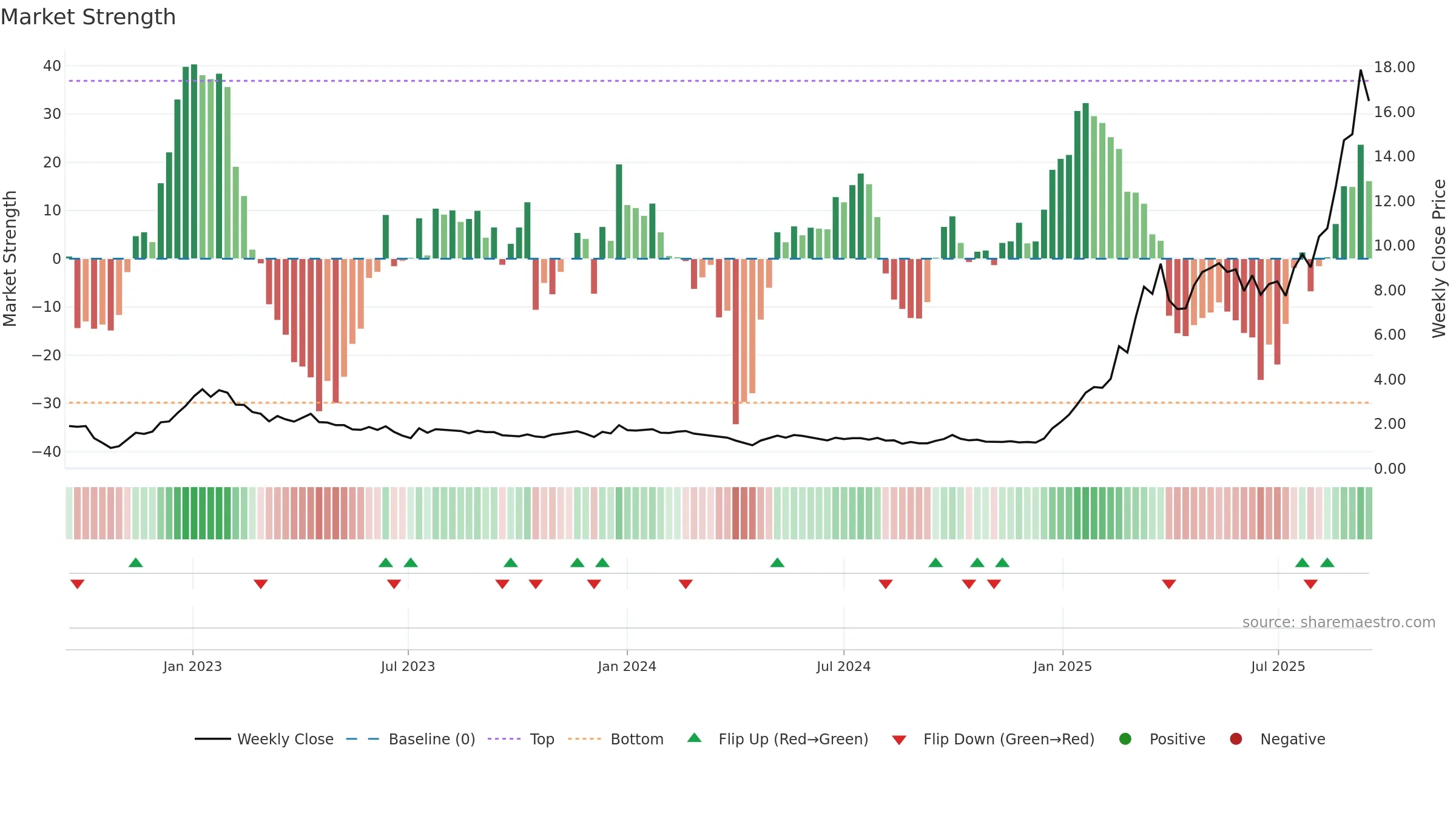
Task: Toggle the Flip Up (Red→Green) legend label
Action: pyautogui.click(x=794, y=740)
